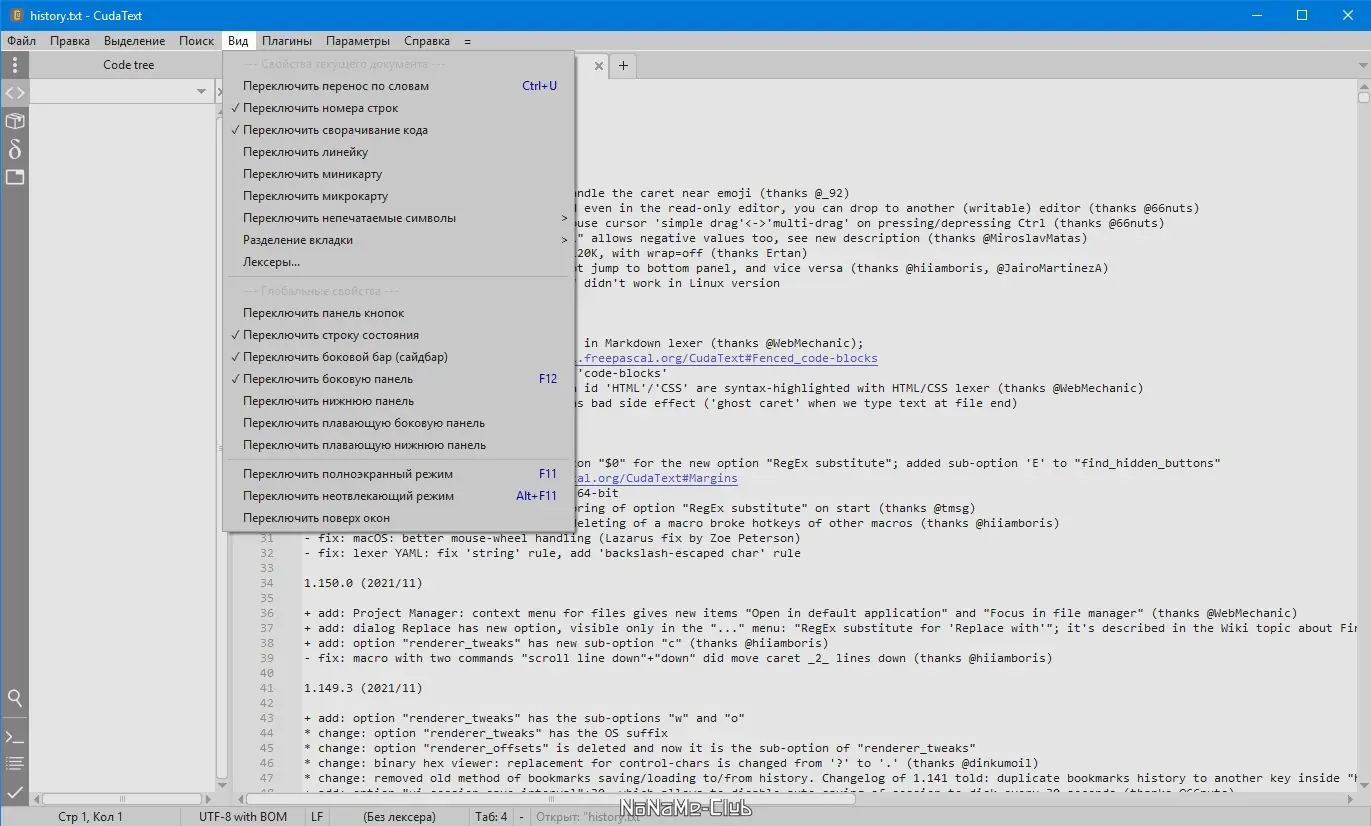This screenshot has width=1371, height=826.
Task: Toggle sidebar (Переключить боковой бар)
Action: (x=399, y=357)
